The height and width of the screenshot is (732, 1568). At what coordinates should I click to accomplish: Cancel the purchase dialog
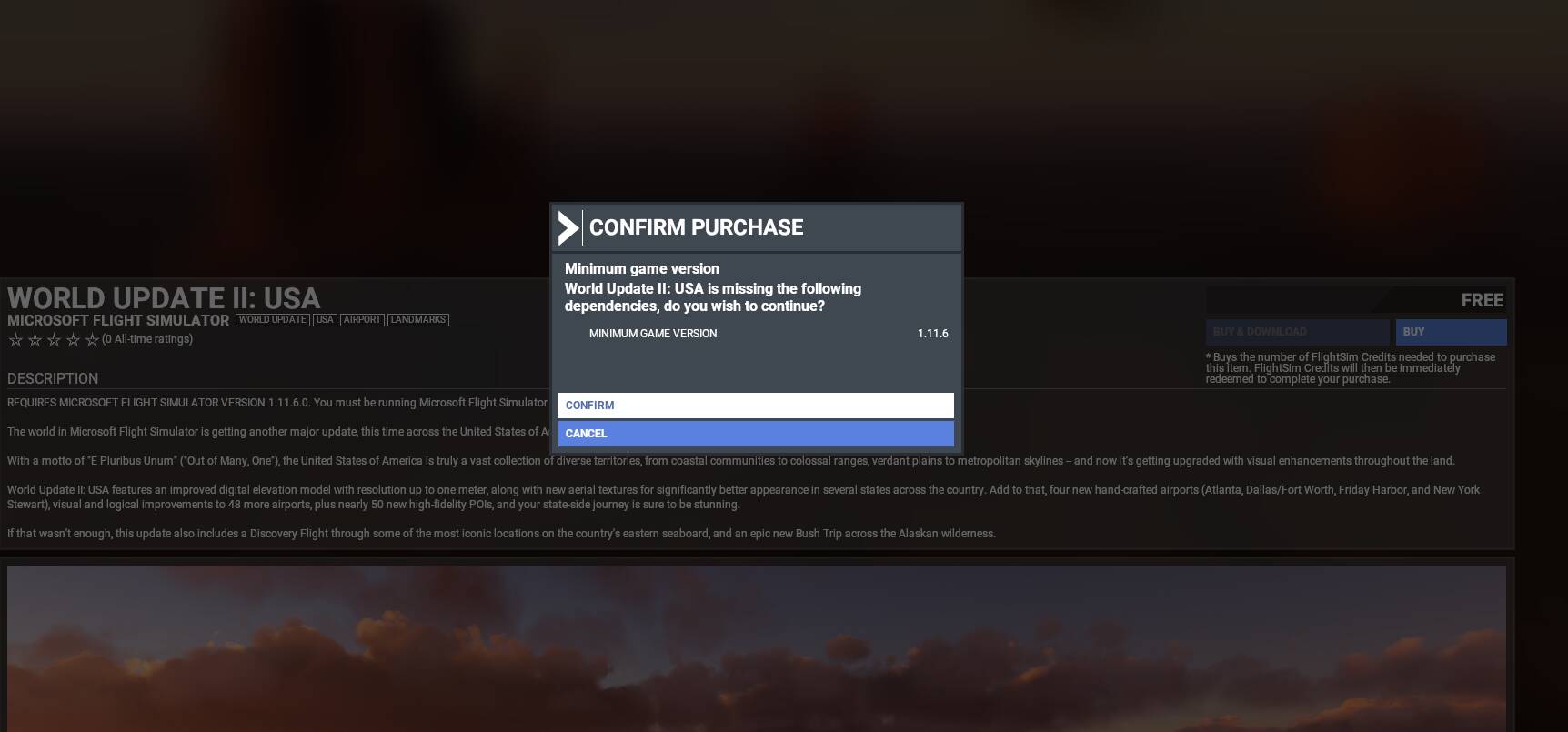756,434
